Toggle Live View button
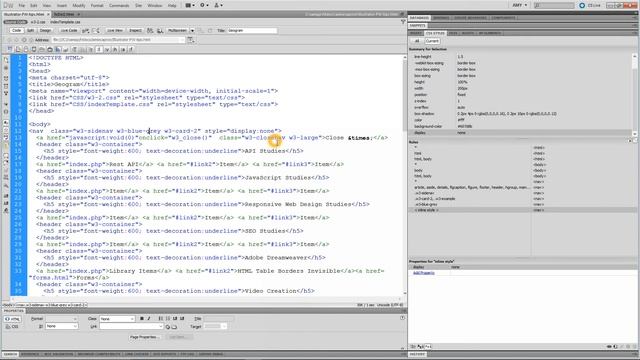Image resolution: width=640 pixels, height=360 pixels. click(115, 31)
